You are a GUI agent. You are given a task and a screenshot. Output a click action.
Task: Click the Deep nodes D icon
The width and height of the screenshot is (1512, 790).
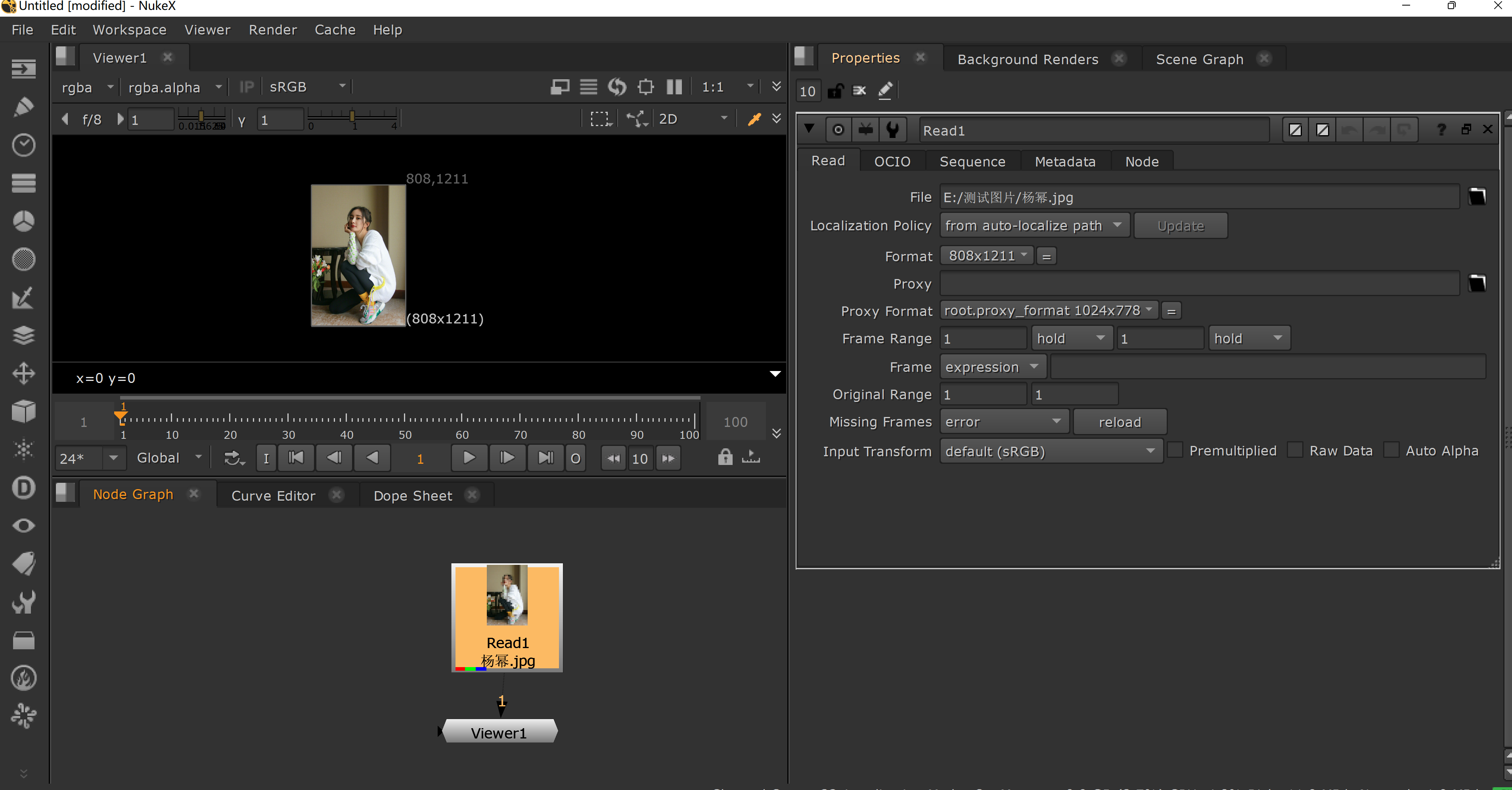tap(23, 487)
